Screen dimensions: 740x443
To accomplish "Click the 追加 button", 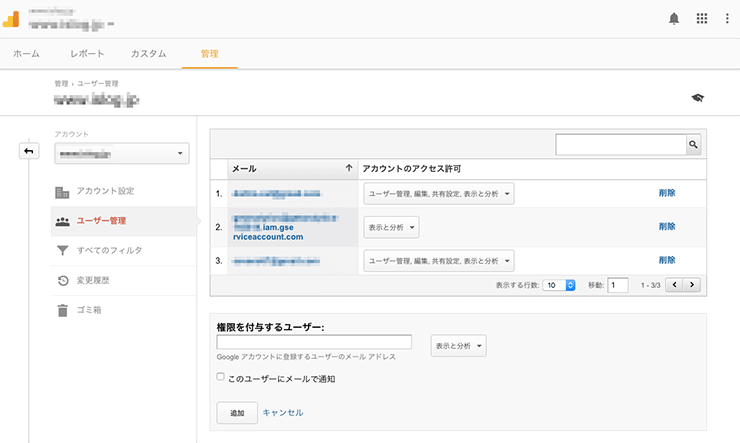I will 237,413.
